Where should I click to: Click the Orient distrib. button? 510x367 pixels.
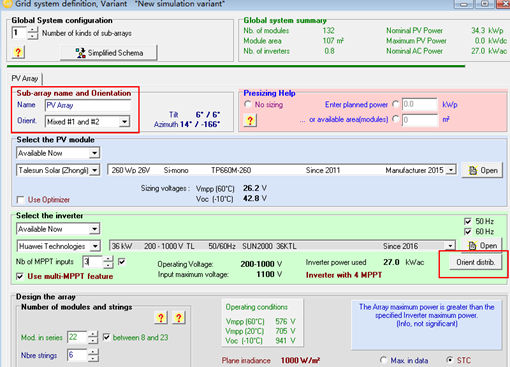point(476,262)
